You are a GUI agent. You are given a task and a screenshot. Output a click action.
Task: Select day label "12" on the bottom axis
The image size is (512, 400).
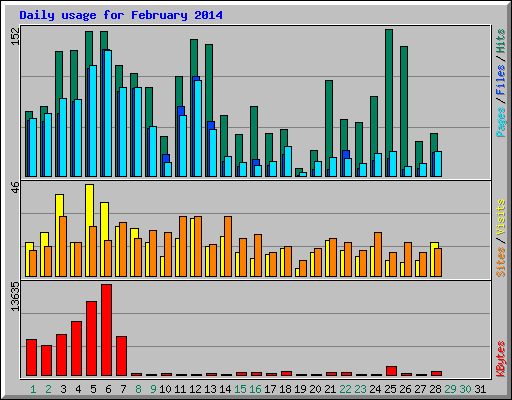[x=195, y=389]
